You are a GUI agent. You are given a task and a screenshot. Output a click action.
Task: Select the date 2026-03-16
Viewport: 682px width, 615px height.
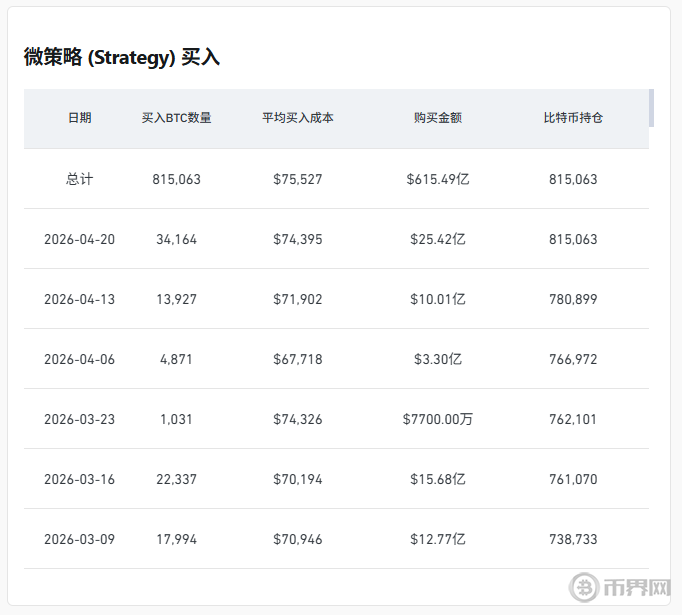coord(80,479)
